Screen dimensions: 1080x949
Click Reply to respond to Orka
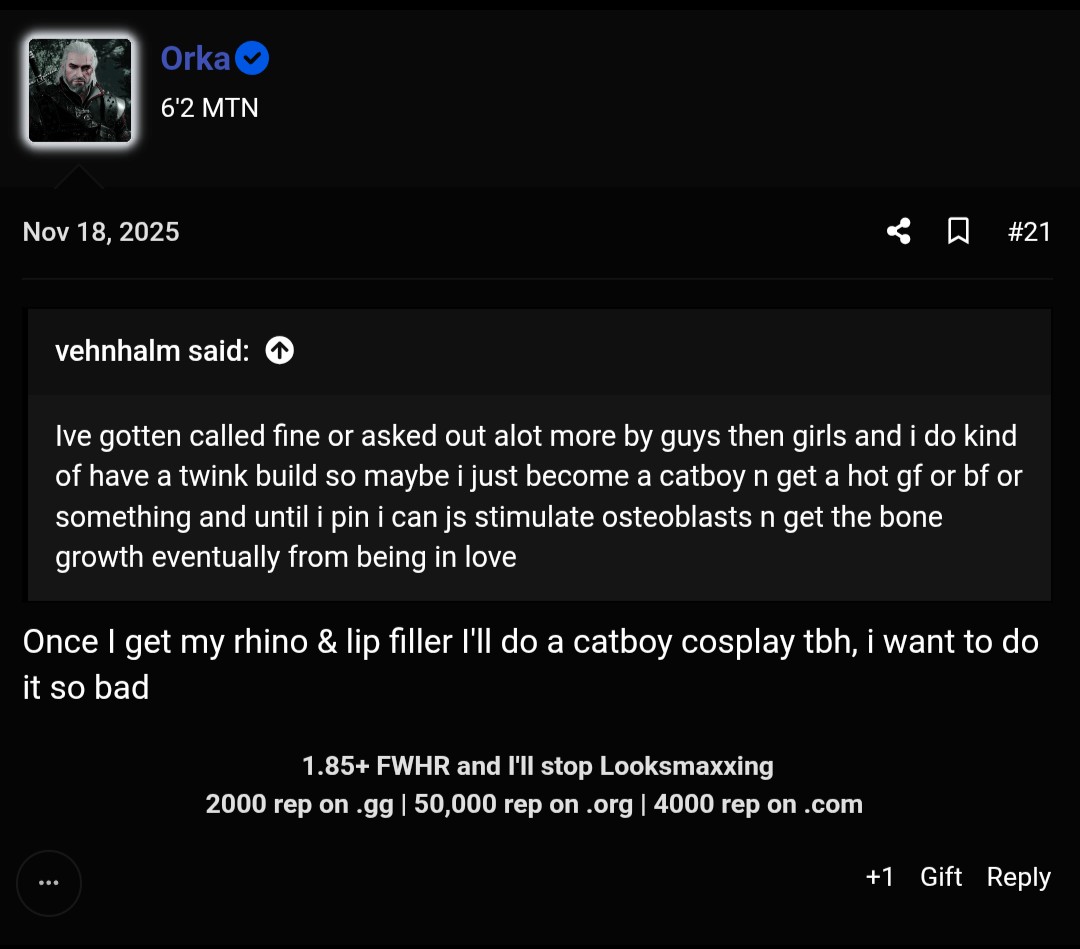(x=1018, y=877)
